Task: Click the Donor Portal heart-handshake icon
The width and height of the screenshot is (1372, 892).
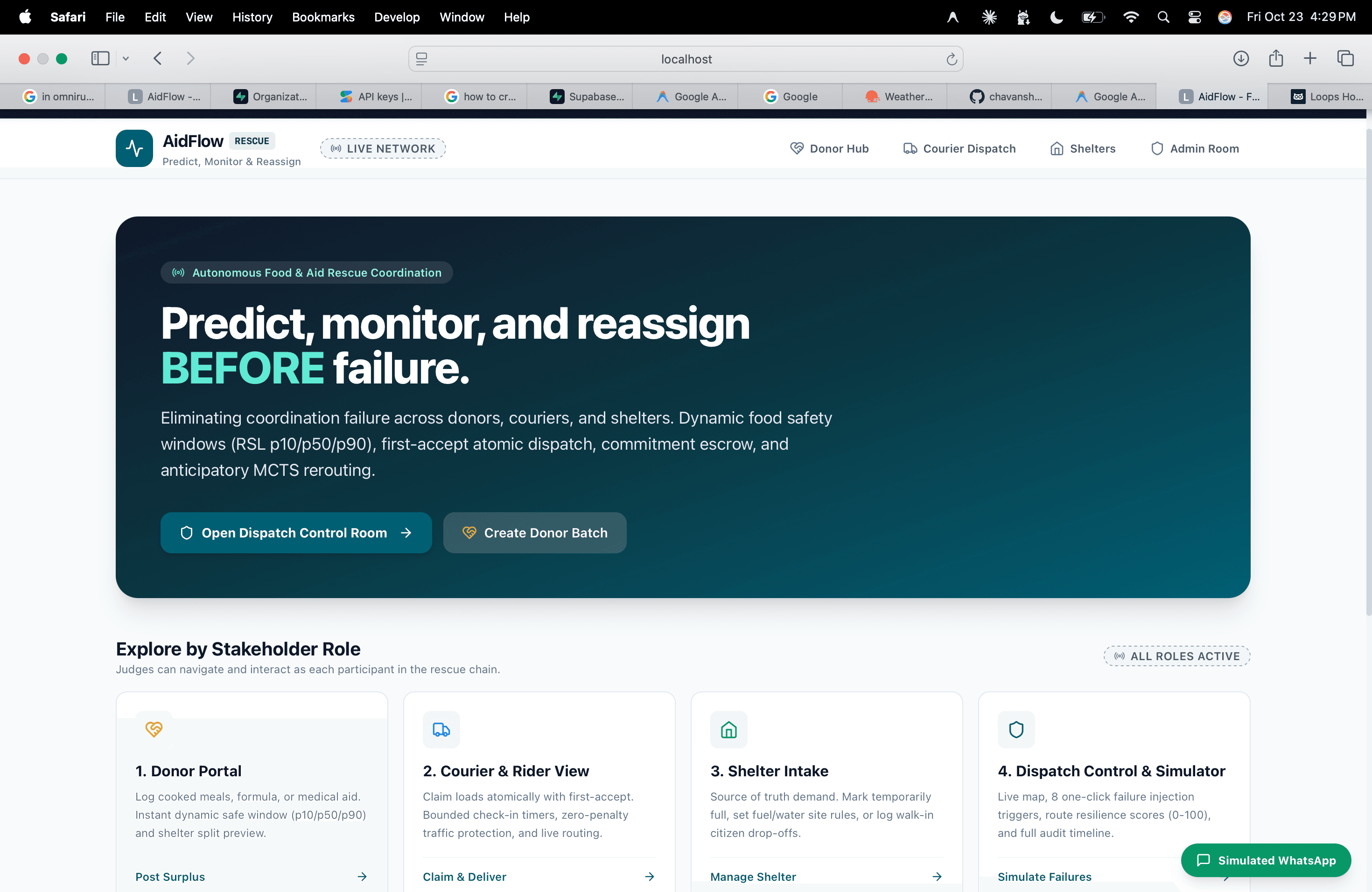Action: [x=154, y=729]
